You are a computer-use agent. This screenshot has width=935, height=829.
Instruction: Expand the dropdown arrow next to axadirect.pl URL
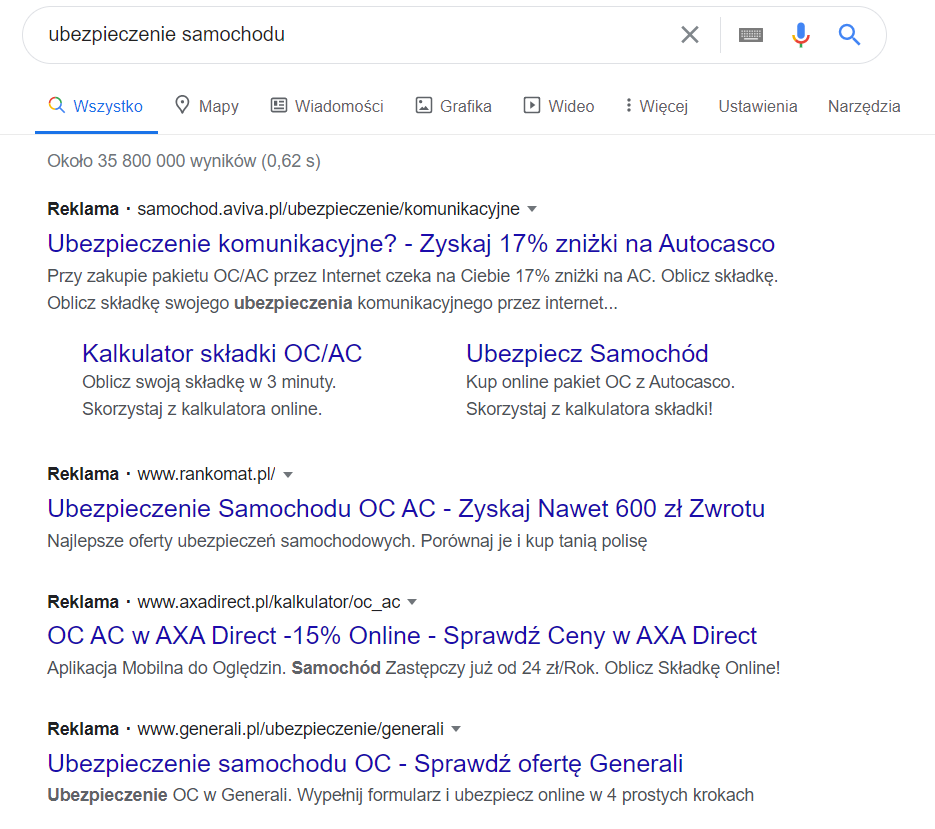(412, 602)
